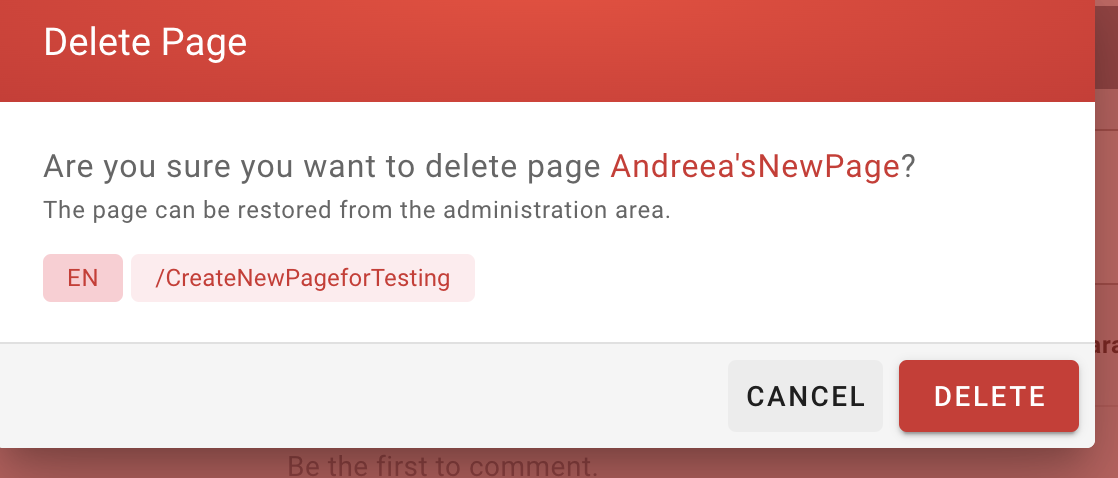The image size is (1118, 478).
Task: Click the restore-from-administration note text
Action: (356, 211)
